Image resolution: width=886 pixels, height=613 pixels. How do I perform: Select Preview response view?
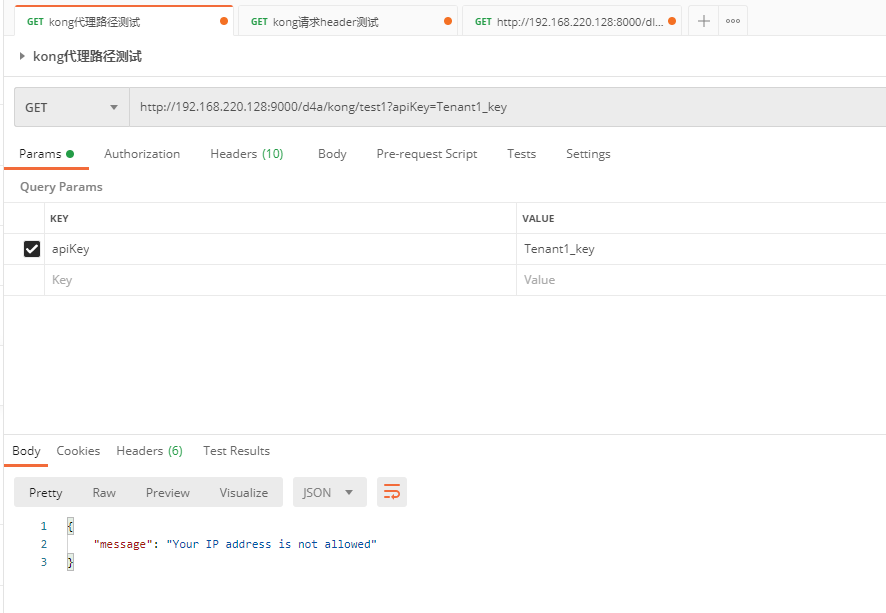[x=168, y=493]
